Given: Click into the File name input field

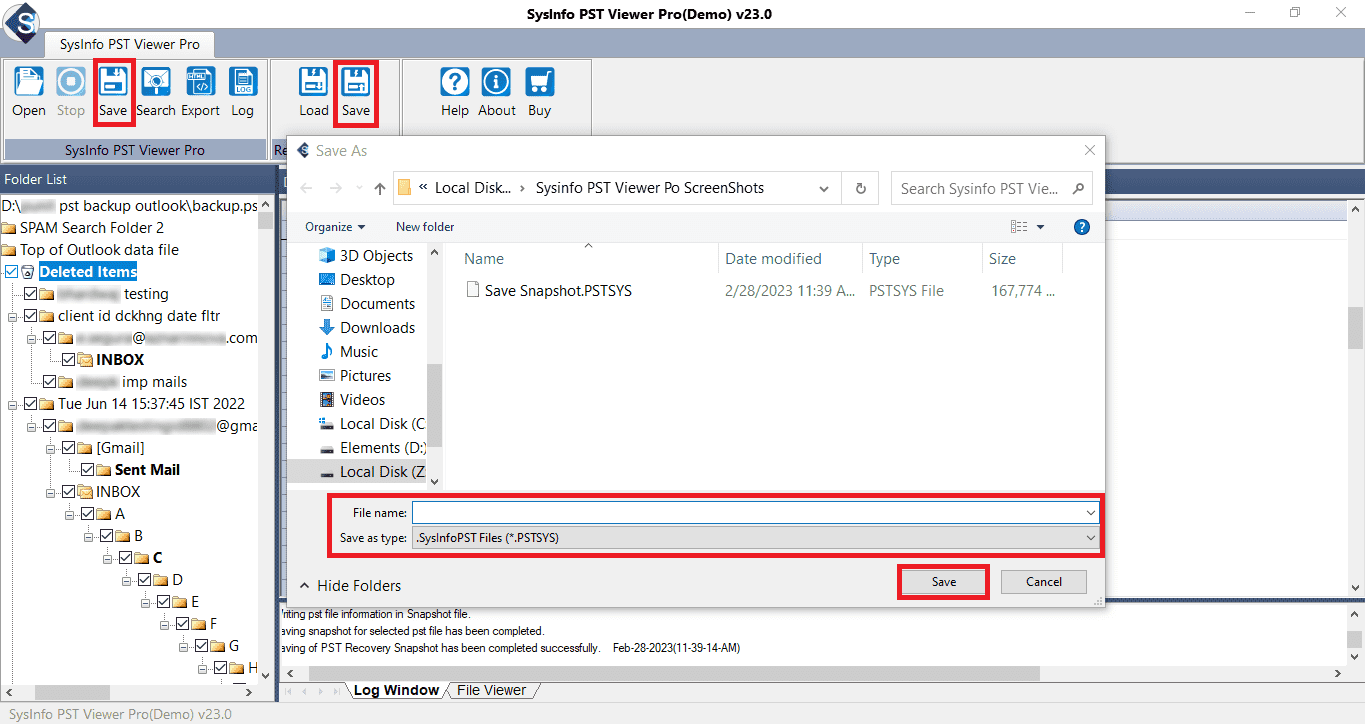Looking at the screenshot, I should tap(755, 513).
